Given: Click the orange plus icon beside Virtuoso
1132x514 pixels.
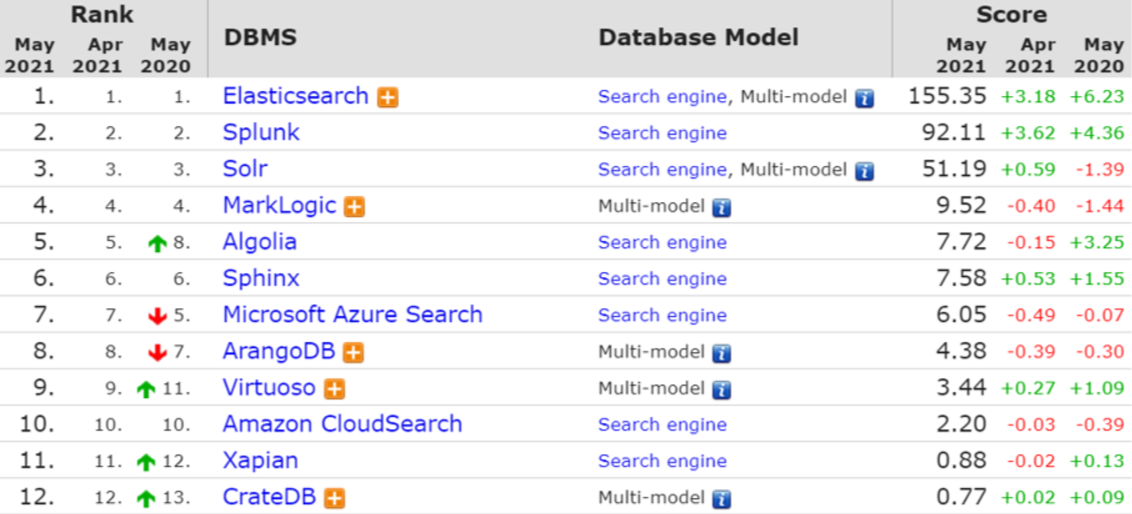Looking at the screenshot, I should [334, 389].
